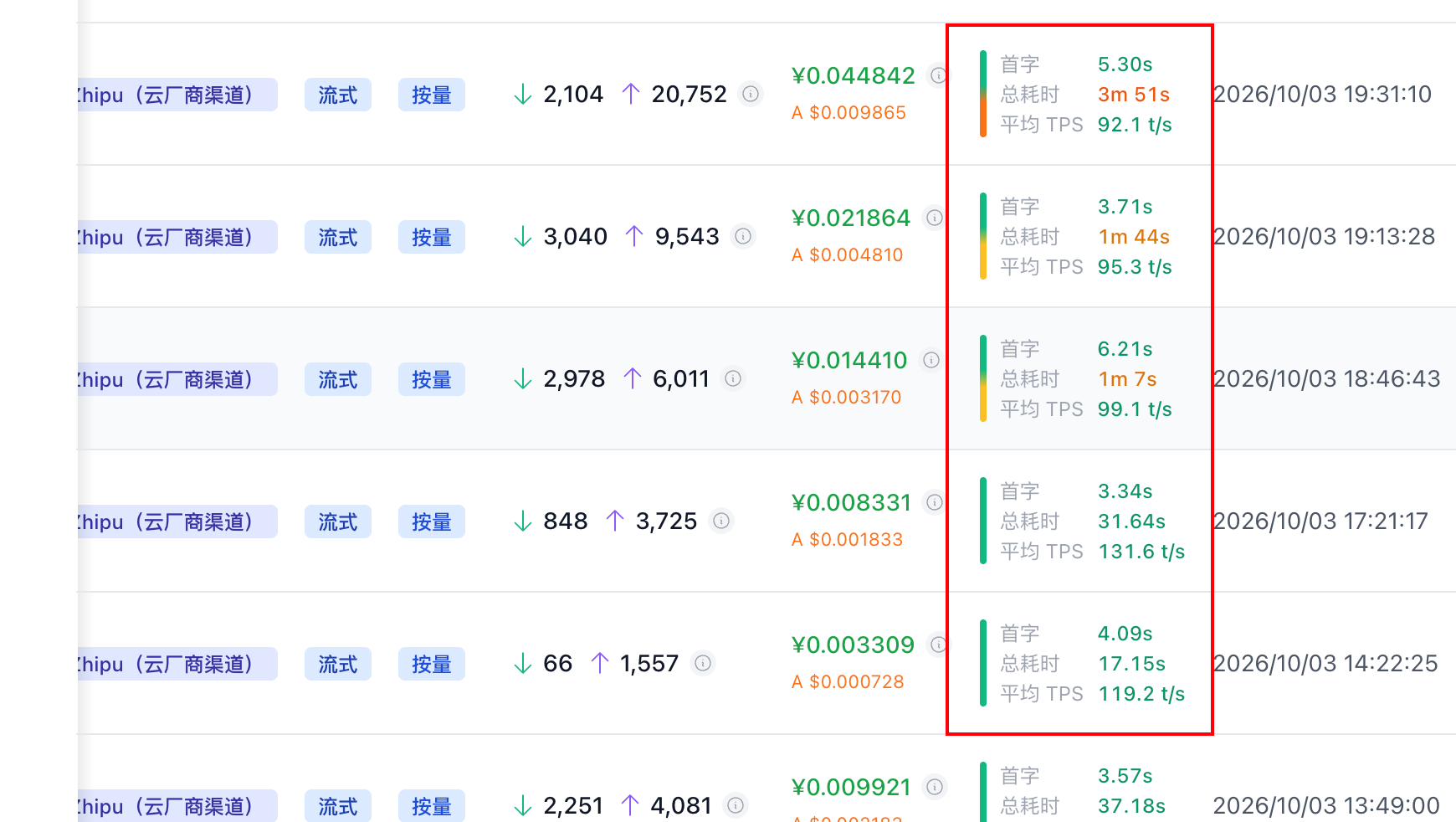Screen dimensions: 1456x822
Task: Click the first-token latency 6.21s
Action: [x=1125, y=349]
